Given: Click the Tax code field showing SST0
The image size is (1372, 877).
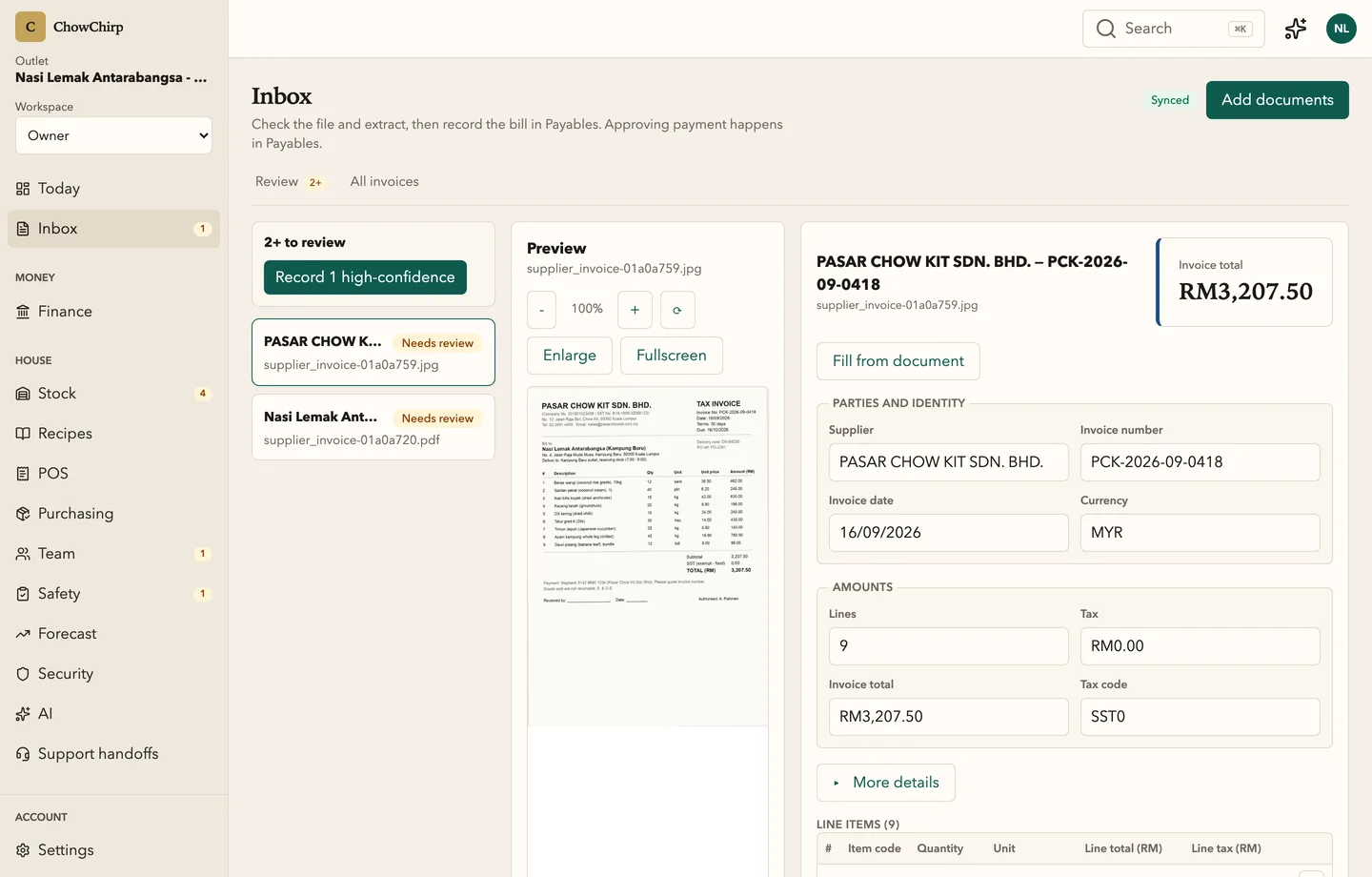Looking at the screenshot, I should 1200,717.
